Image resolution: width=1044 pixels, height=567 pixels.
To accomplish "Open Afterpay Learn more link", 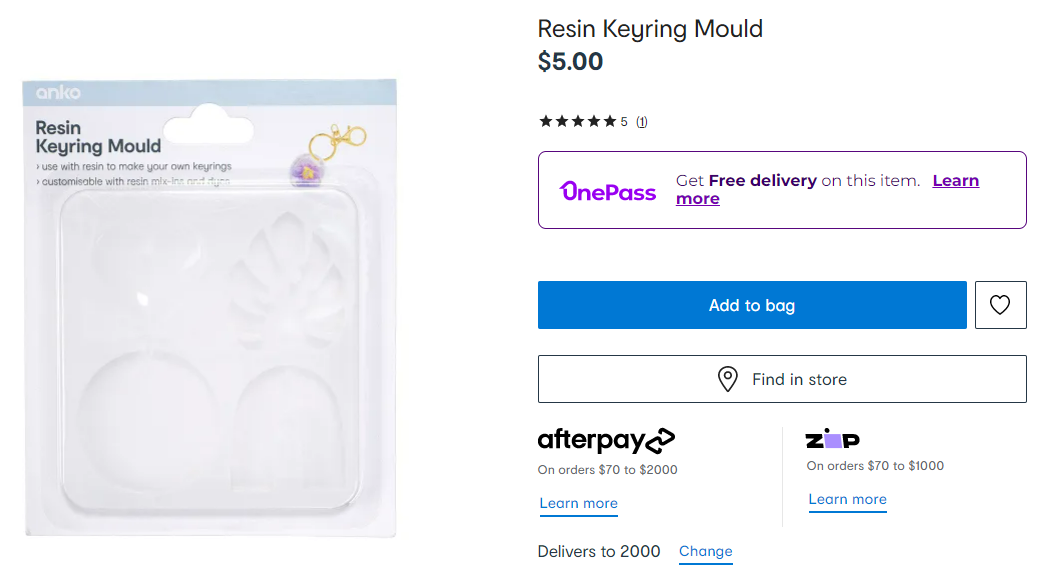I will 578,503.
